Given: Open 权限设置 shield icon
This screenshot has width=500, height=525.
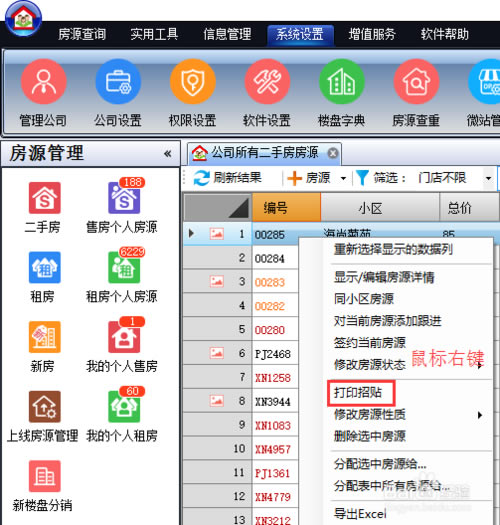Looking at the screenshot, I should click(x=193, y=81).
